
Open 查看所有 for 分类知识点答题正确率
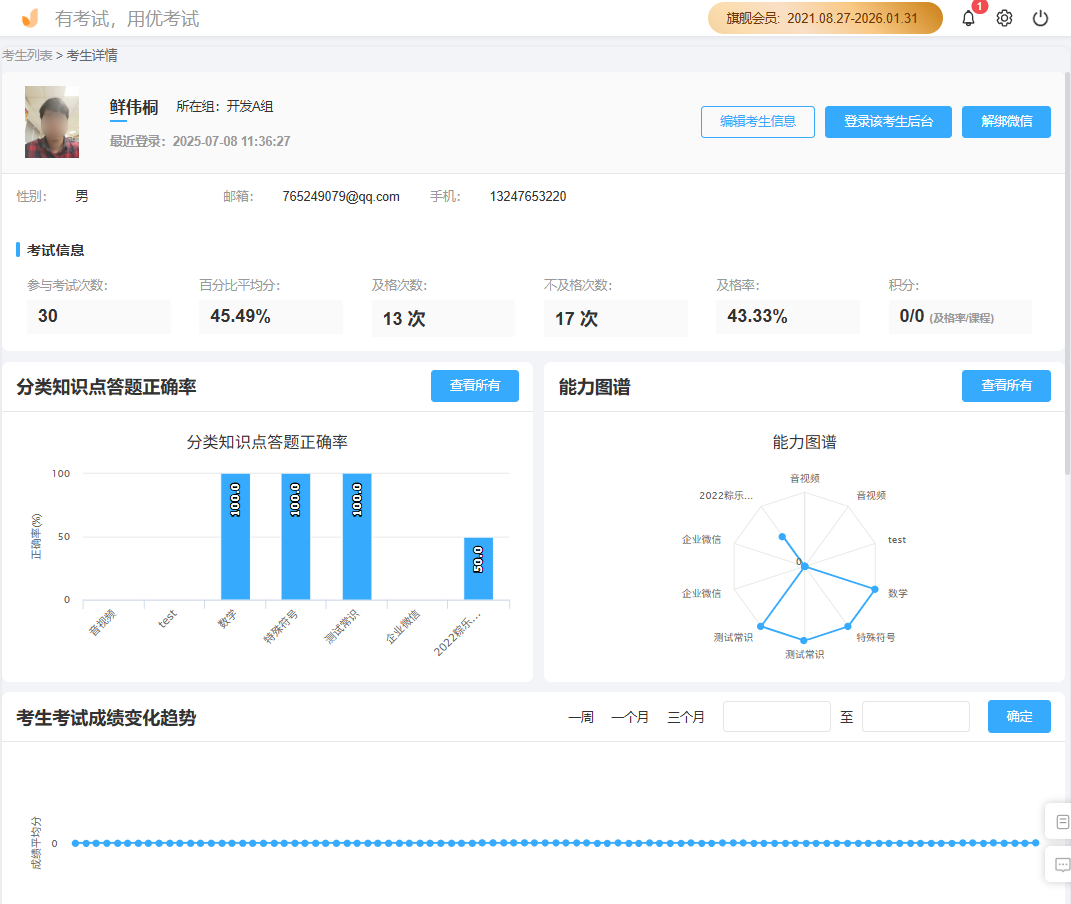(x=475, y=386)
